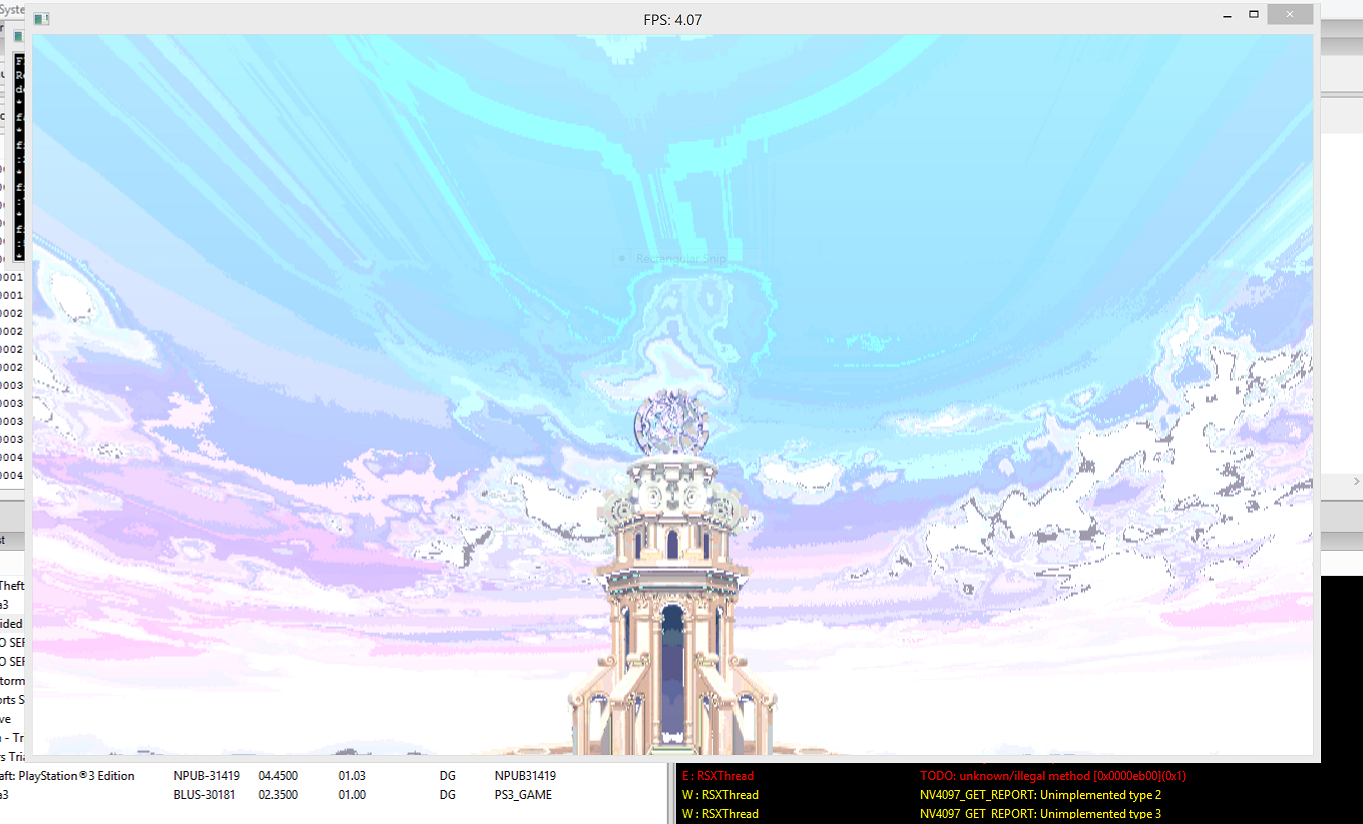
Task: Click the TODO unknown/illegal method log message
Action: pyautogui.click(x=1053, y=775)
